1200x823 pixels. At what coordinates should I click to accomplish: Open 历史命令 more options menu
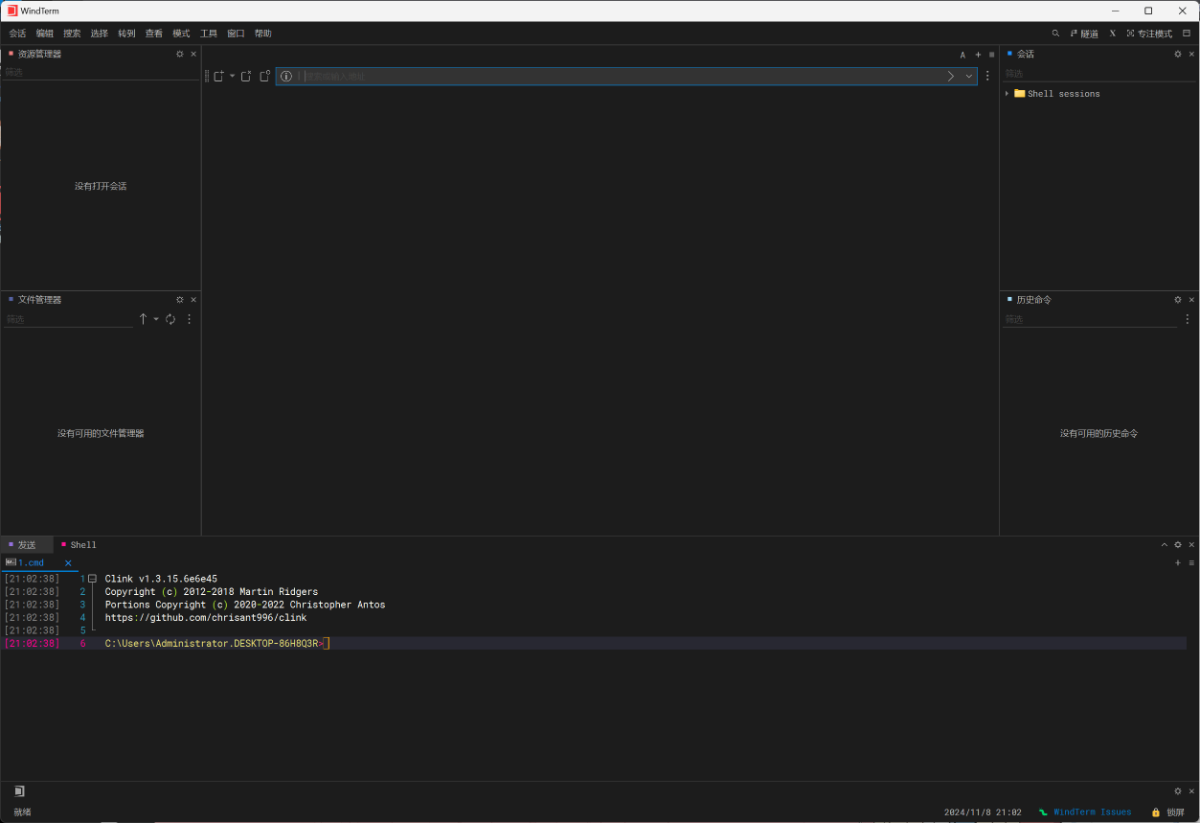click(1188, 319)
